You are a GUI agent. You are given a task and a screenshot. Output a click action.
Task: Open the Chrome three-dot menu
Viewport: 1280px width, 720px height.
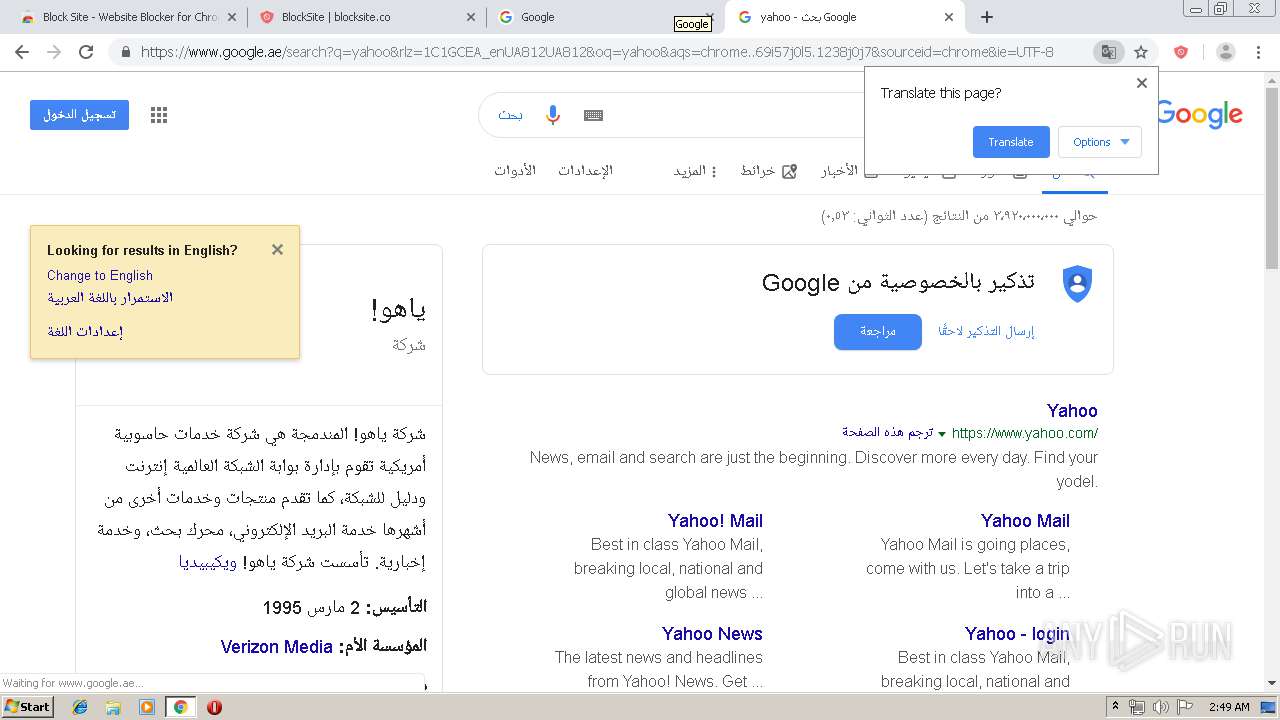[x=1258, y=52]
